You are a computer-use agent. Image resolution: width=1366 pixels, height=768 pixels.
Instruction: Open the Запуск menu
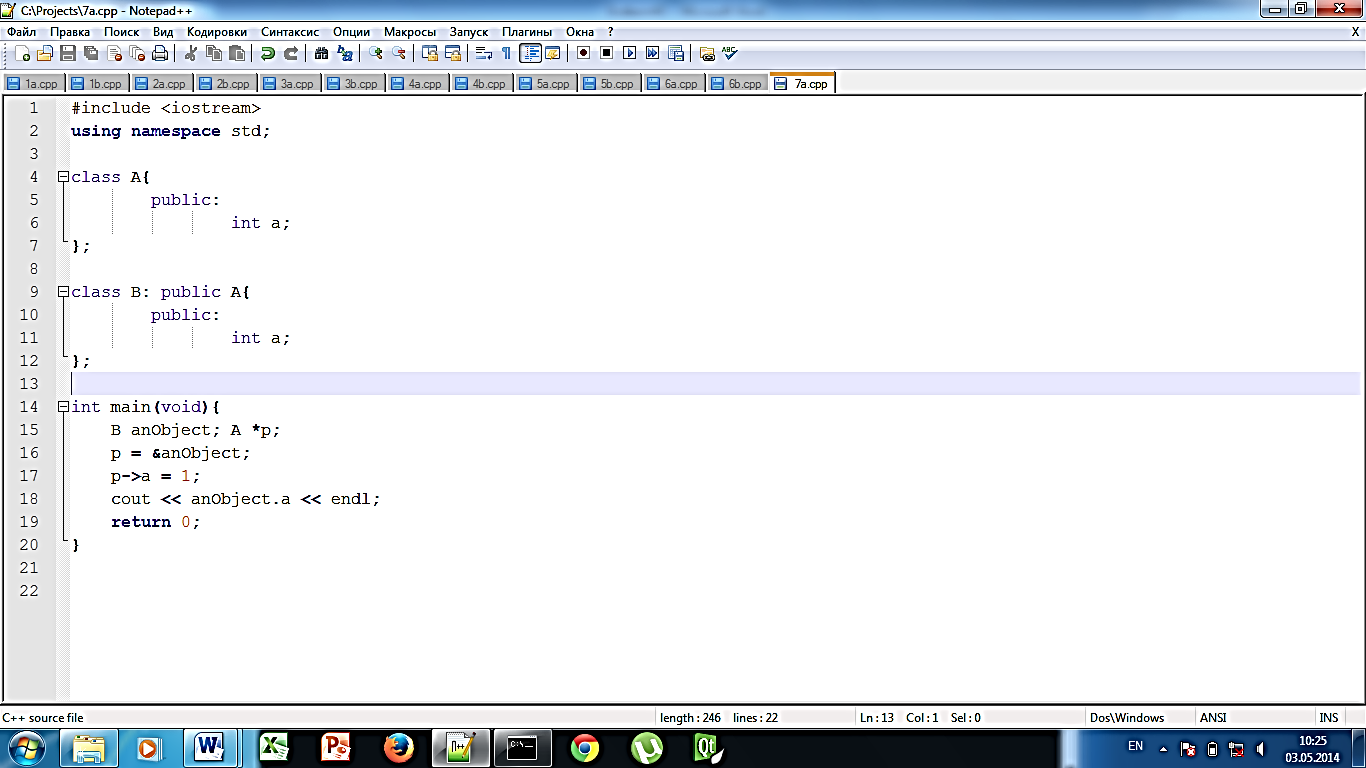469,32
